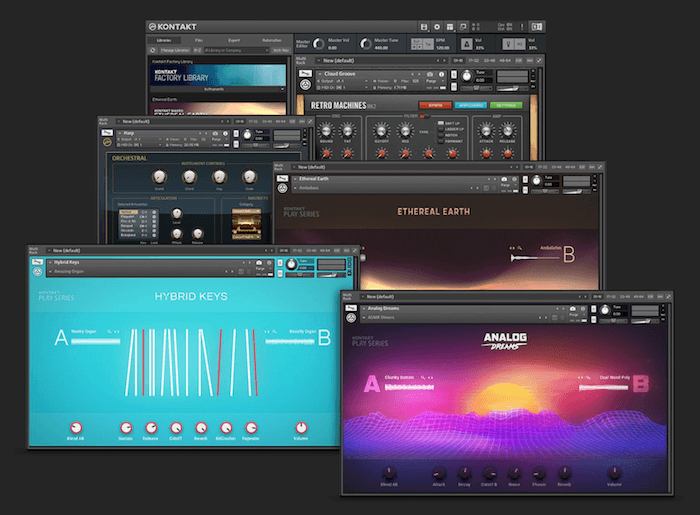Screen dimensions: 700x515
Task: Click the Hybrid Keys snapshot camera icon
Action: tap(259, 263)
